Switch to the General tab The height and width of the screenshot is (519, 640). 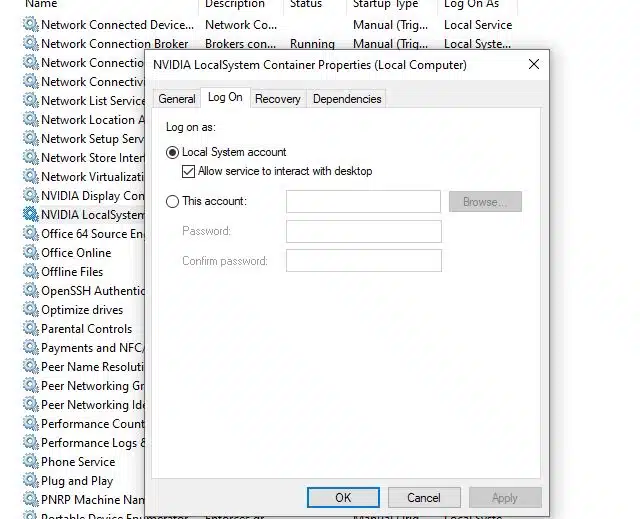[x=177, y=99]
